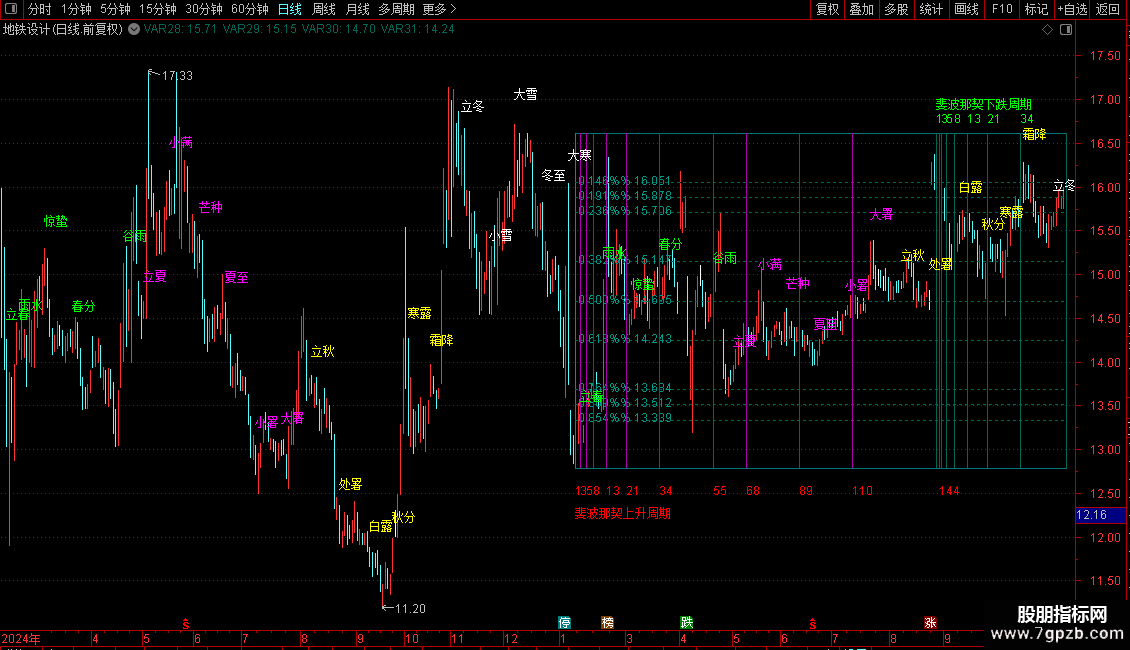Click the 霜降 label under Fibonacci 34

[x=1034, y=134]
